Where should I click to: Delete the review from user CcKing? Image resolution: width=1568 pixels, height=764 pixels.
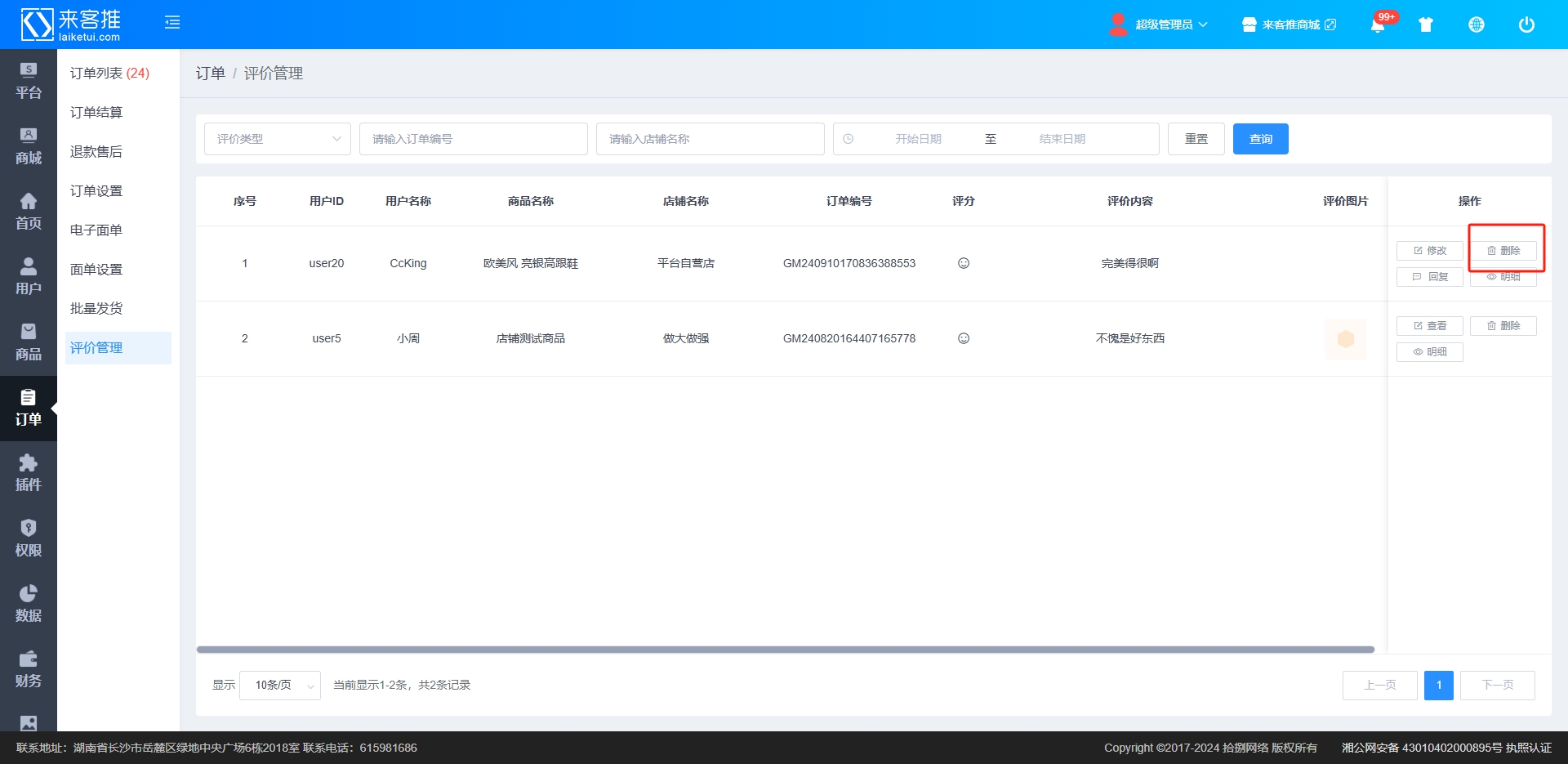pos(1503,251)
